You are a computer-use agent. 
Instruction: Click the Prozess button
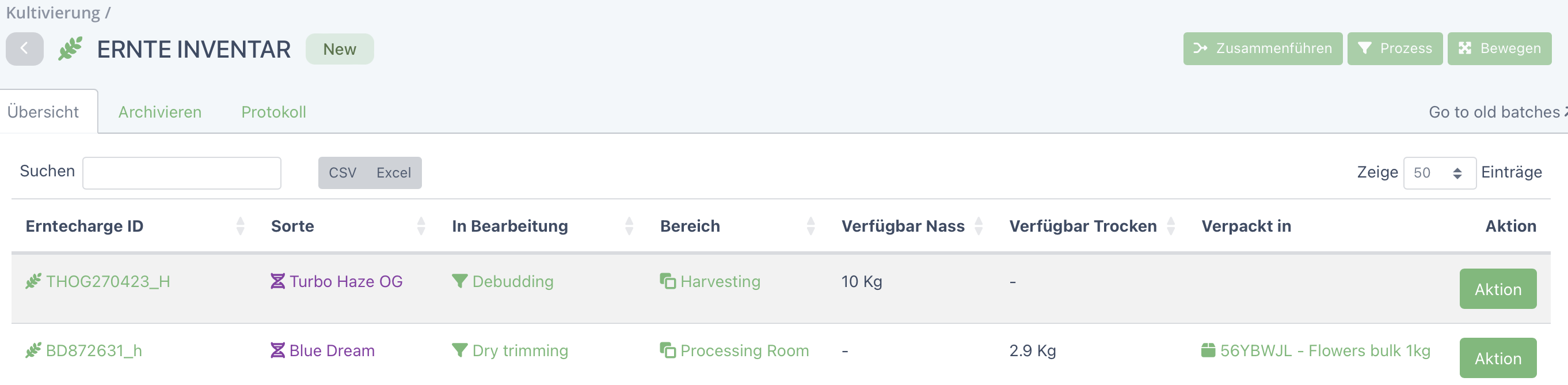(1395, 49)
